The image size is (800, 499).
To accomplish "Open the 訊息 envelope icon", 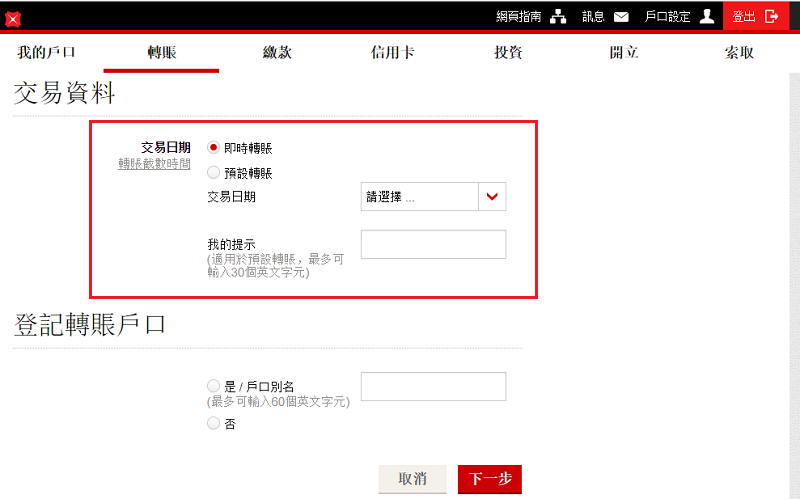I will [x=621, y=17].
